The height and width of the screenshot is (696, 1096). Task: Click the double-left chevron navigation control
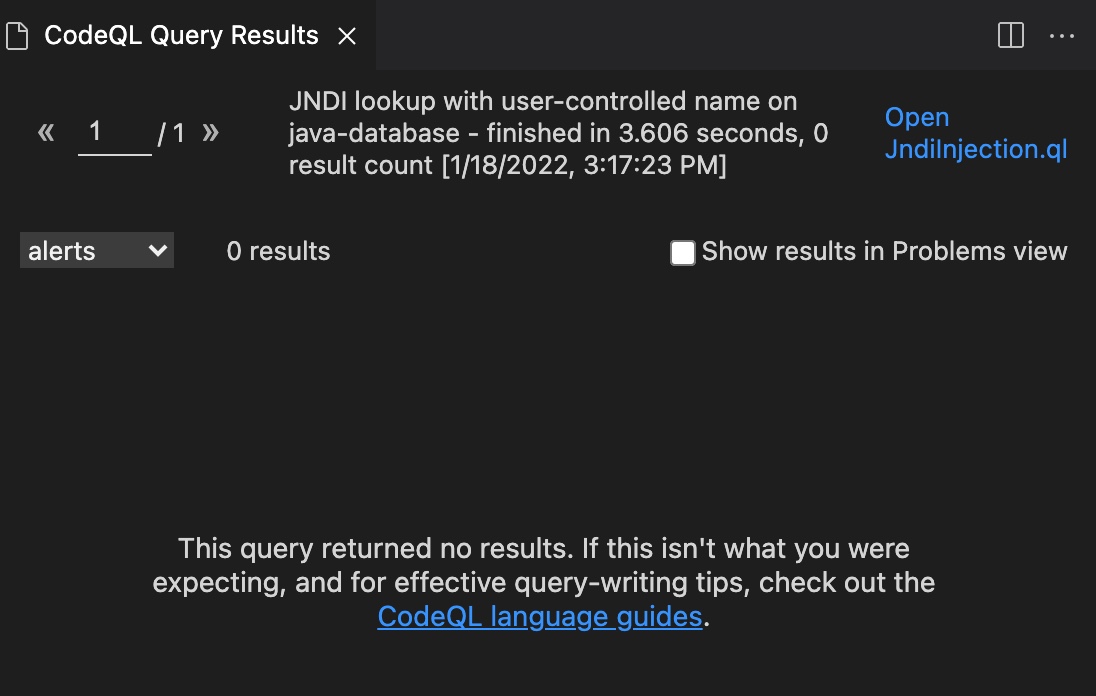pyautogui.click(x=45, y=131)
